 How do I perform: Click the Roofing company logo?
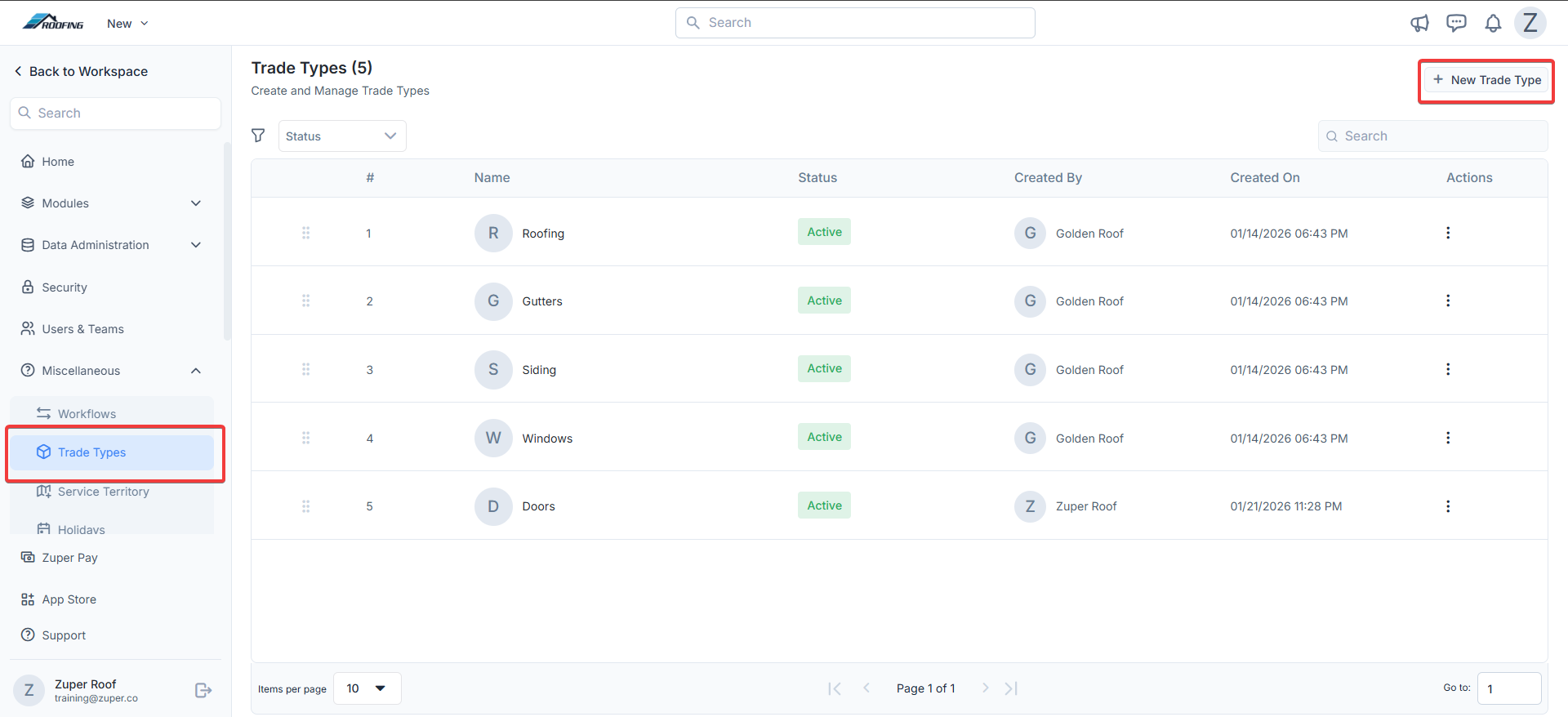[53, 22]
